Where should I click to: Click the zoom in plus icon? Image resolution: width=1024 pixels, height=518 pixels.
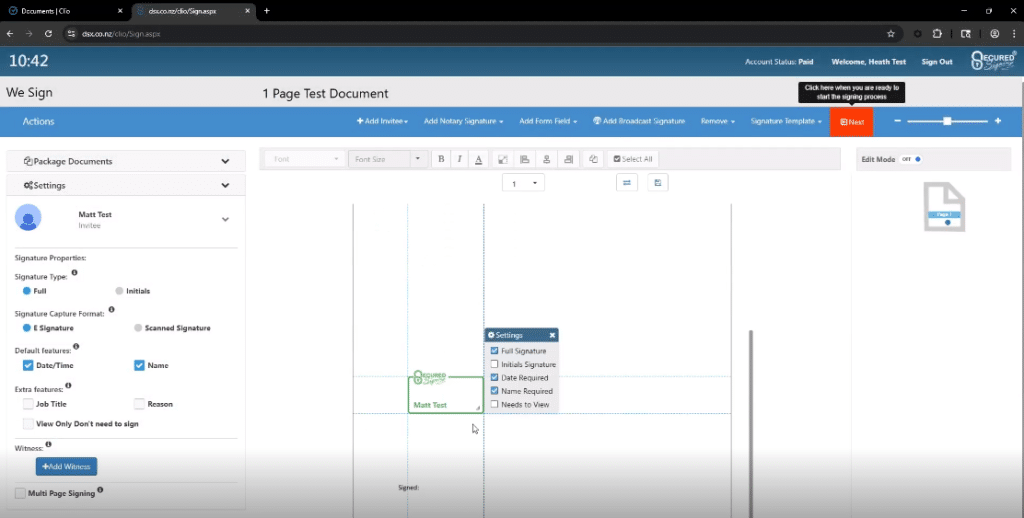tap(997, 121)
